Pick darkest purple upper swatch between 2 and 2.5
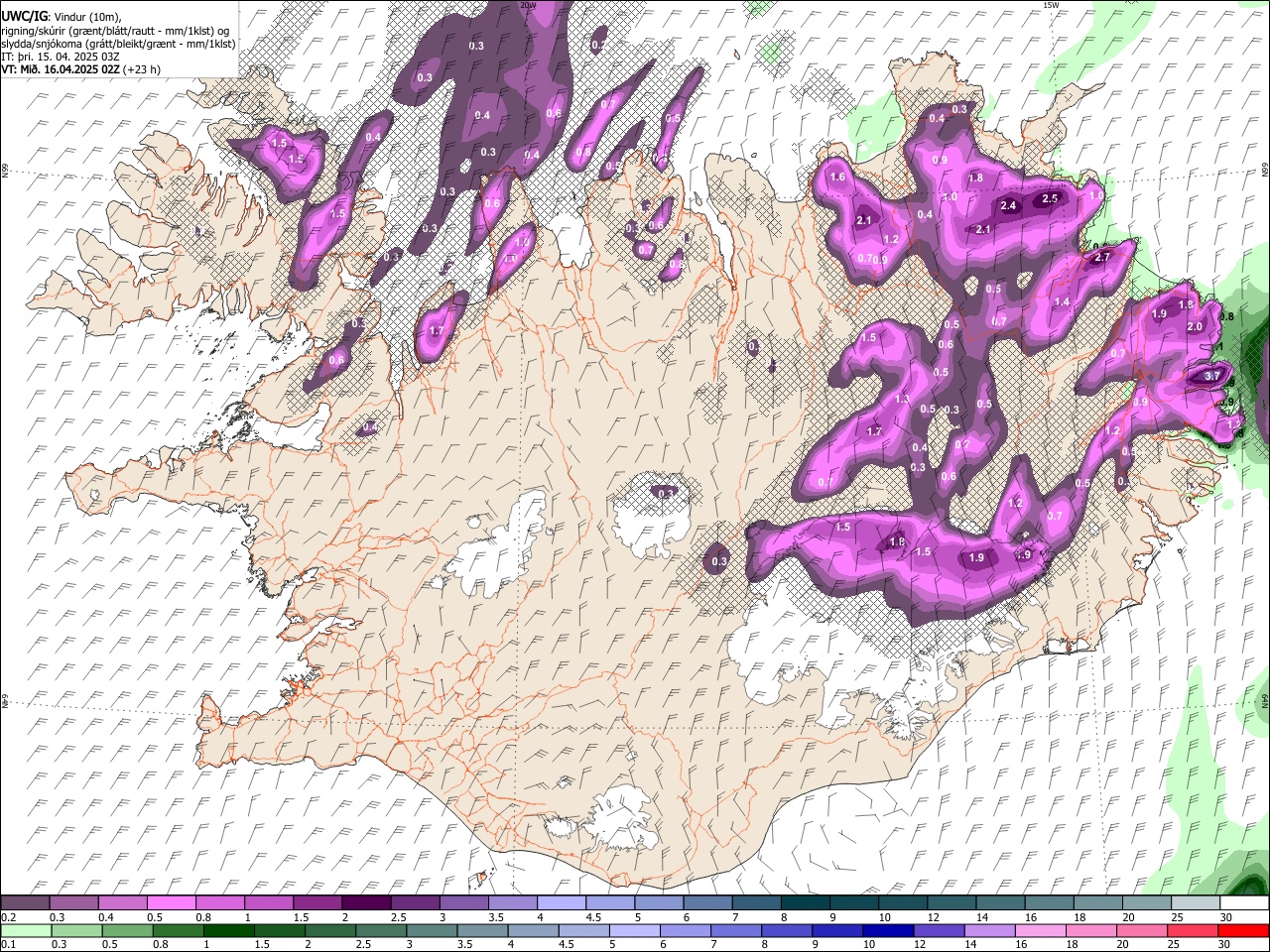 click(x=366, y=903)
